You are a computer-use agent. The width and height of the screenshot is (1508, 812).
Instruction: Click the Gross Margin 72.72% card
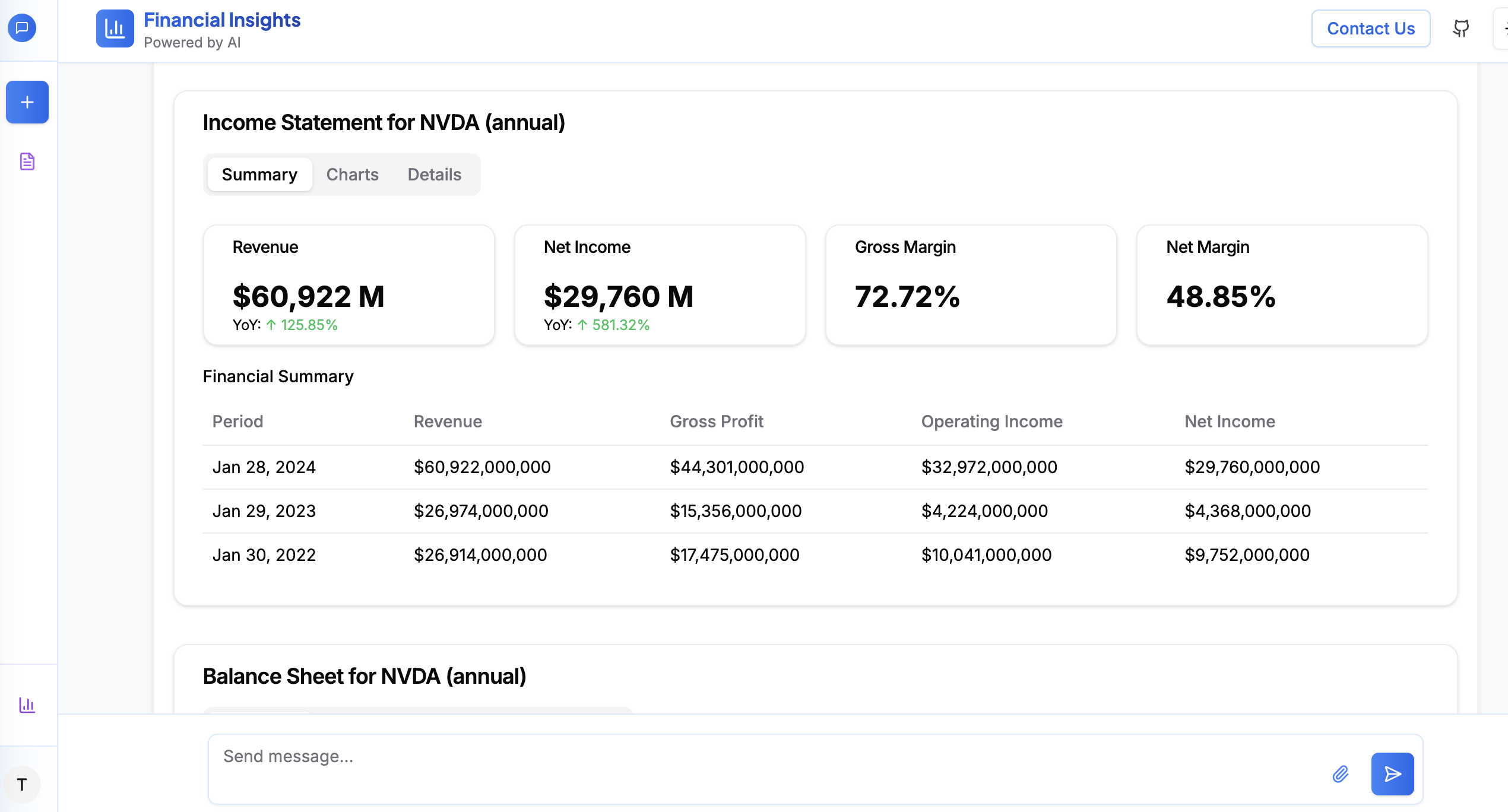971,285
